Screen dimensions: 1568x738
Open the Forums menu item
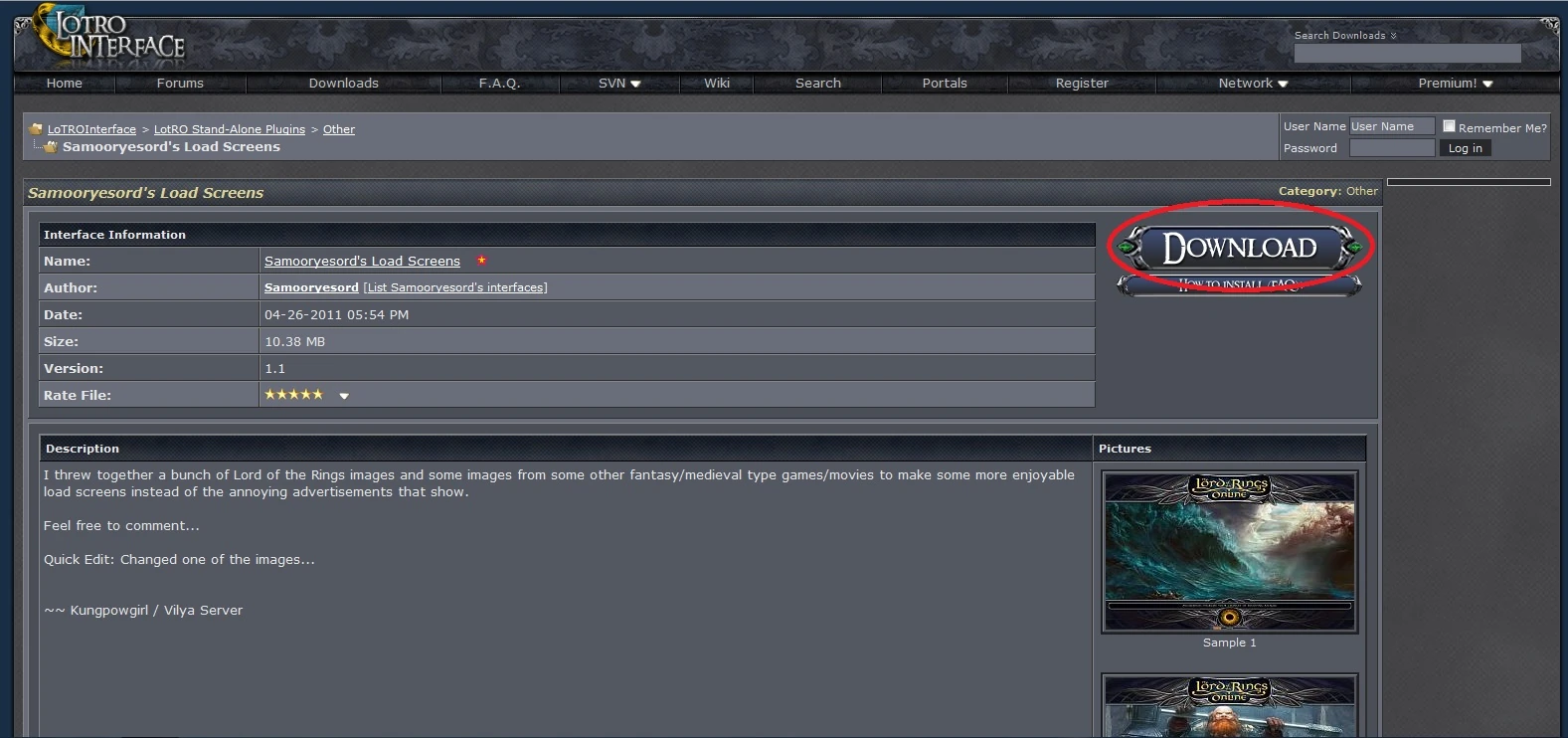180,84
